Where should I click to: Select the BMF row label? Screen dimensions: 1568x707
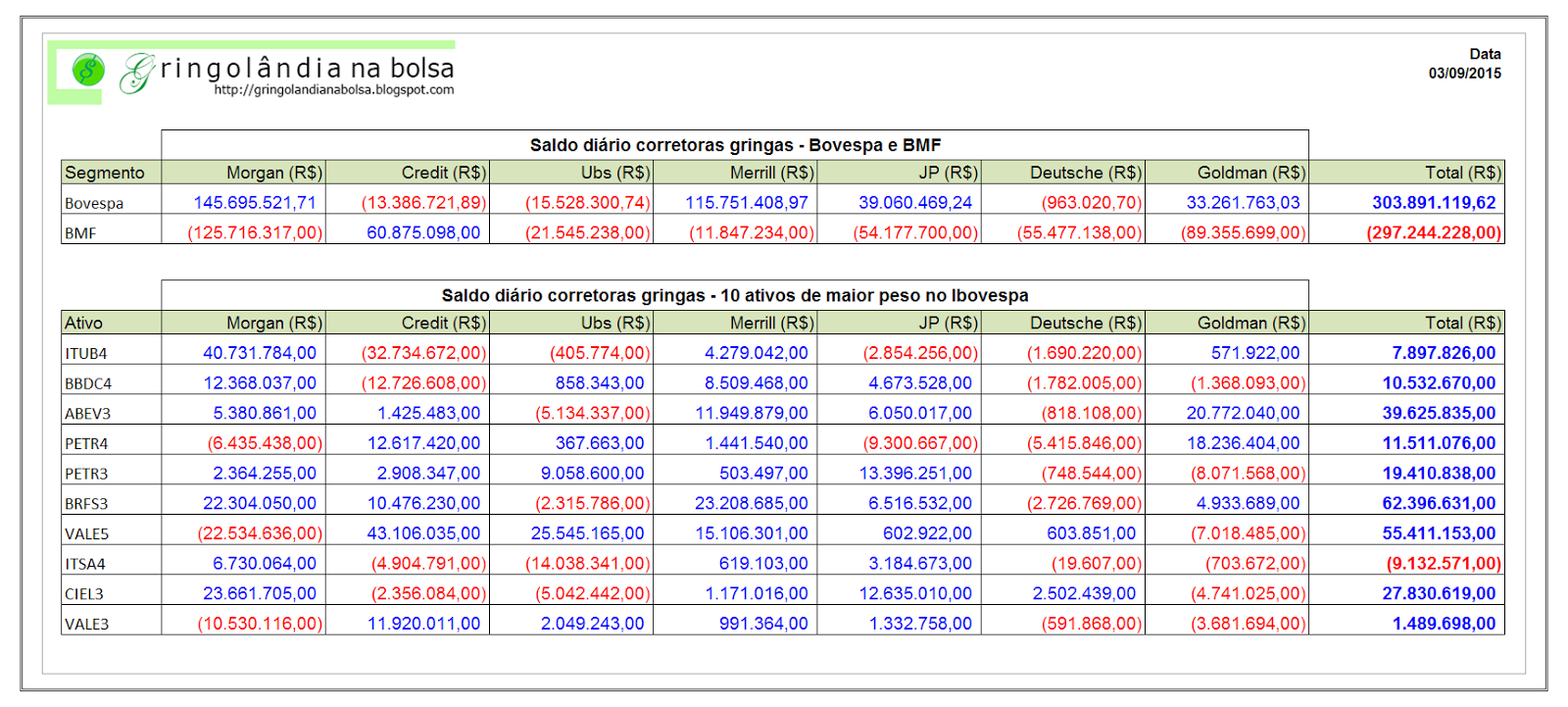pos(80,233)
